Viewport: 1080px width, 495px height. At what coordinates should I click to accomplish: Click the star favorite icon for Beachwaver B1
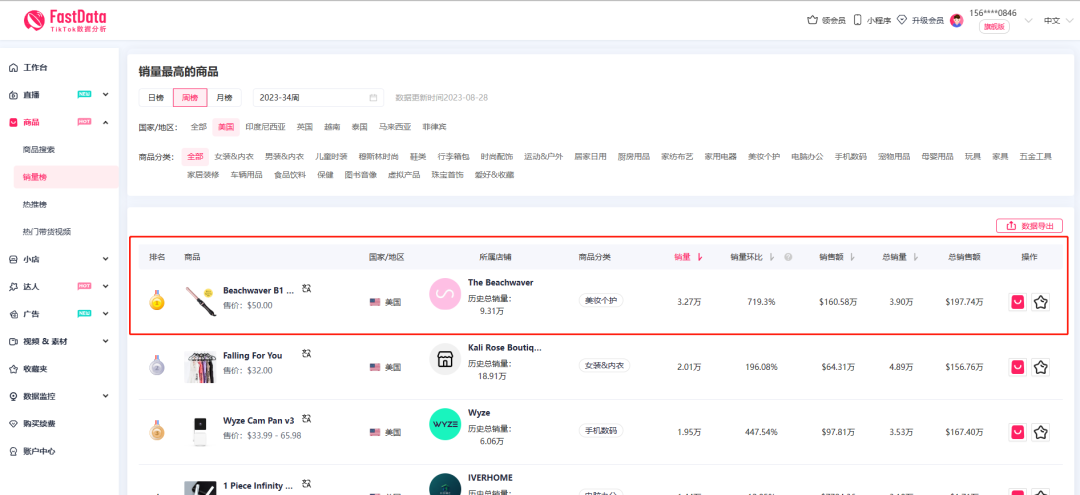(x=1040, y=301)
